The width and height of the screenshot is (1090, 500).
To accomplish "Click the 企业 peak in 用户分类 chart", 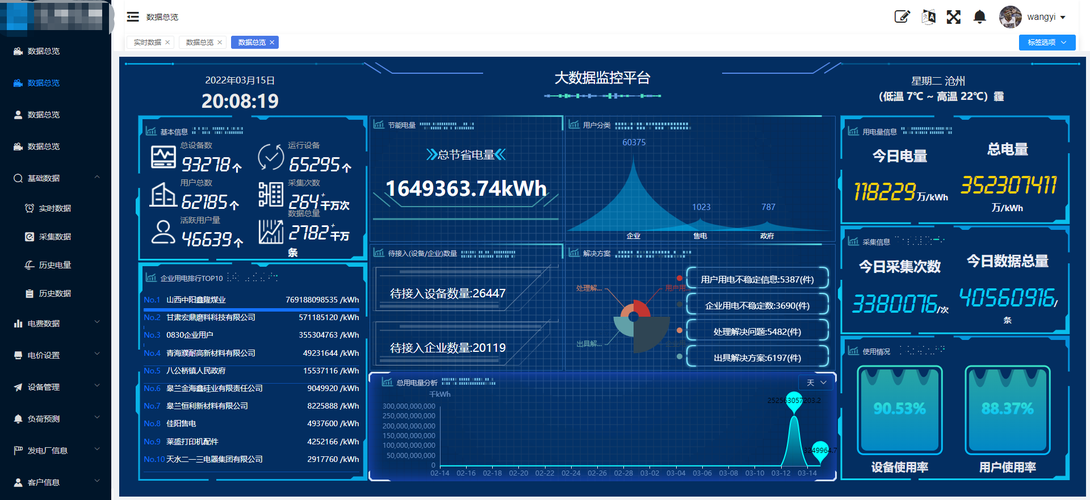I will click(633, 195).
